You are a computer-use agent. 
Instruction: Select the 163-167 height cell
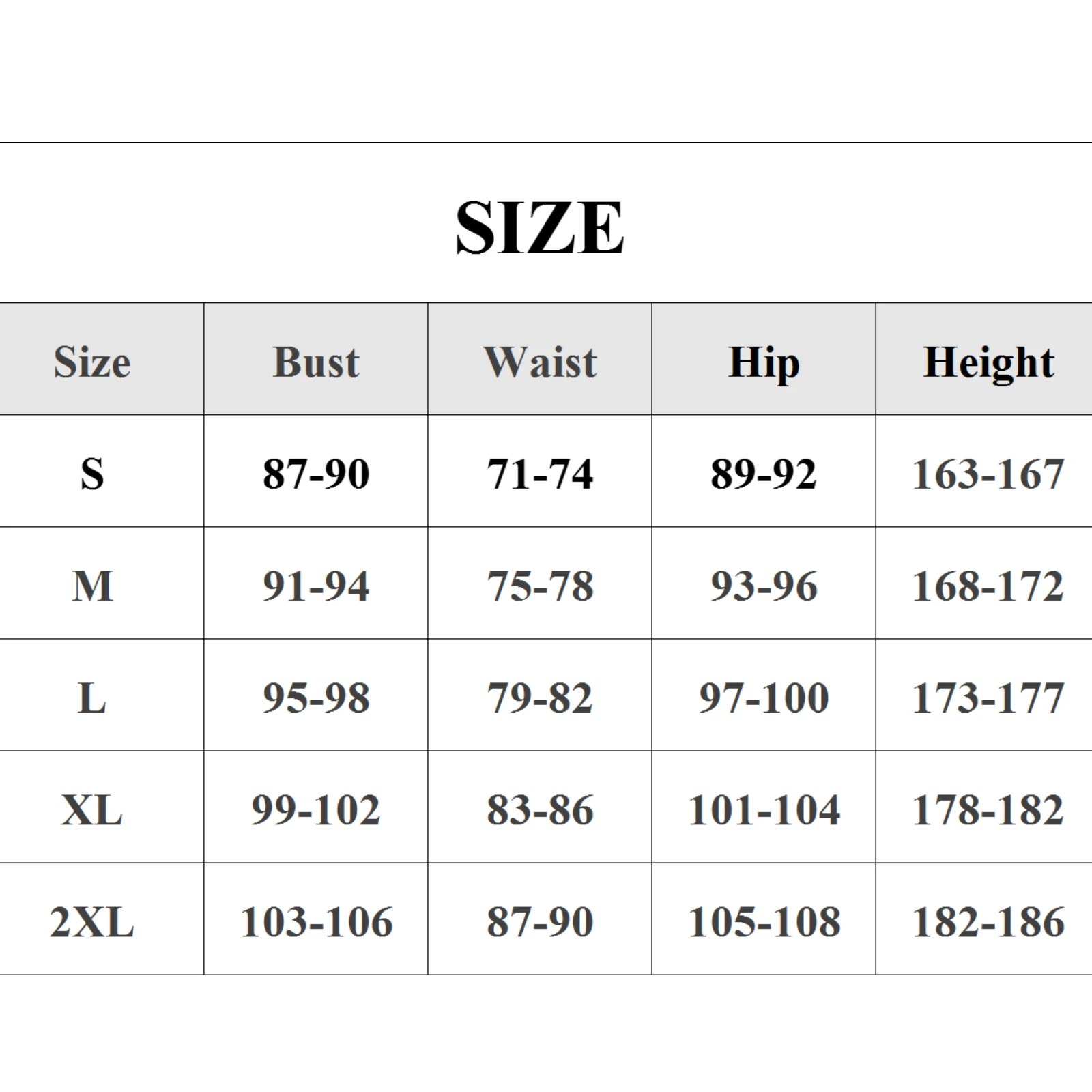coord(988,474)
